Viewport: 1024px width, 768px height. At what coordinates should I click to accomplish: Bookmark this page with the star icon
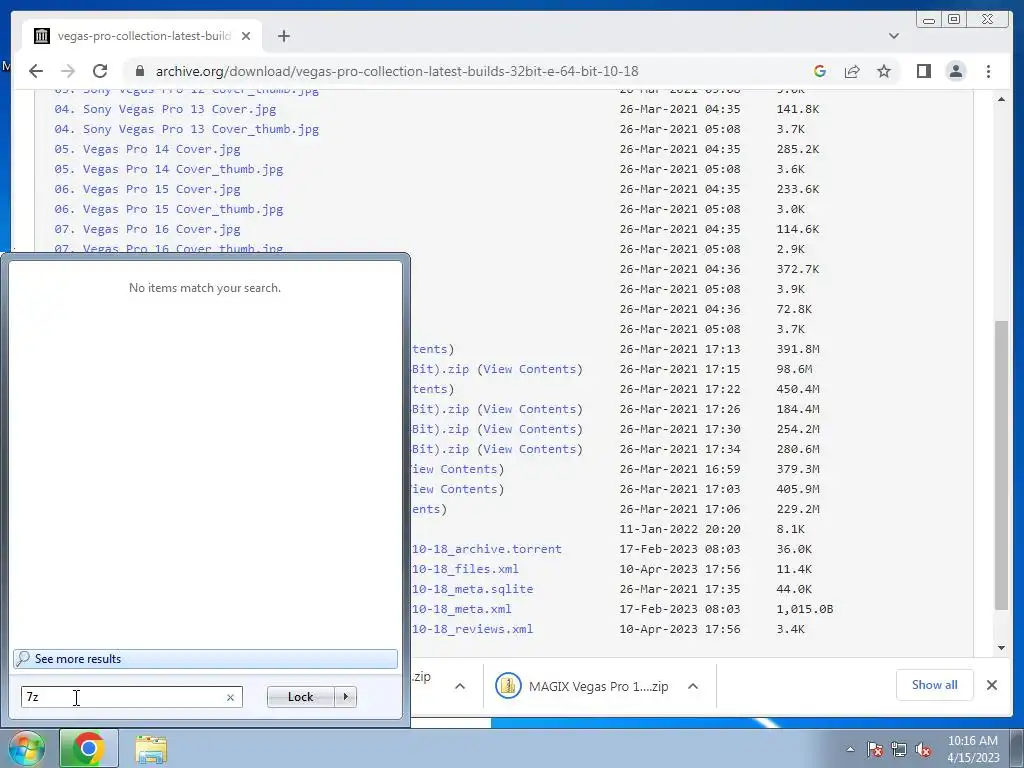coord(884,71)
